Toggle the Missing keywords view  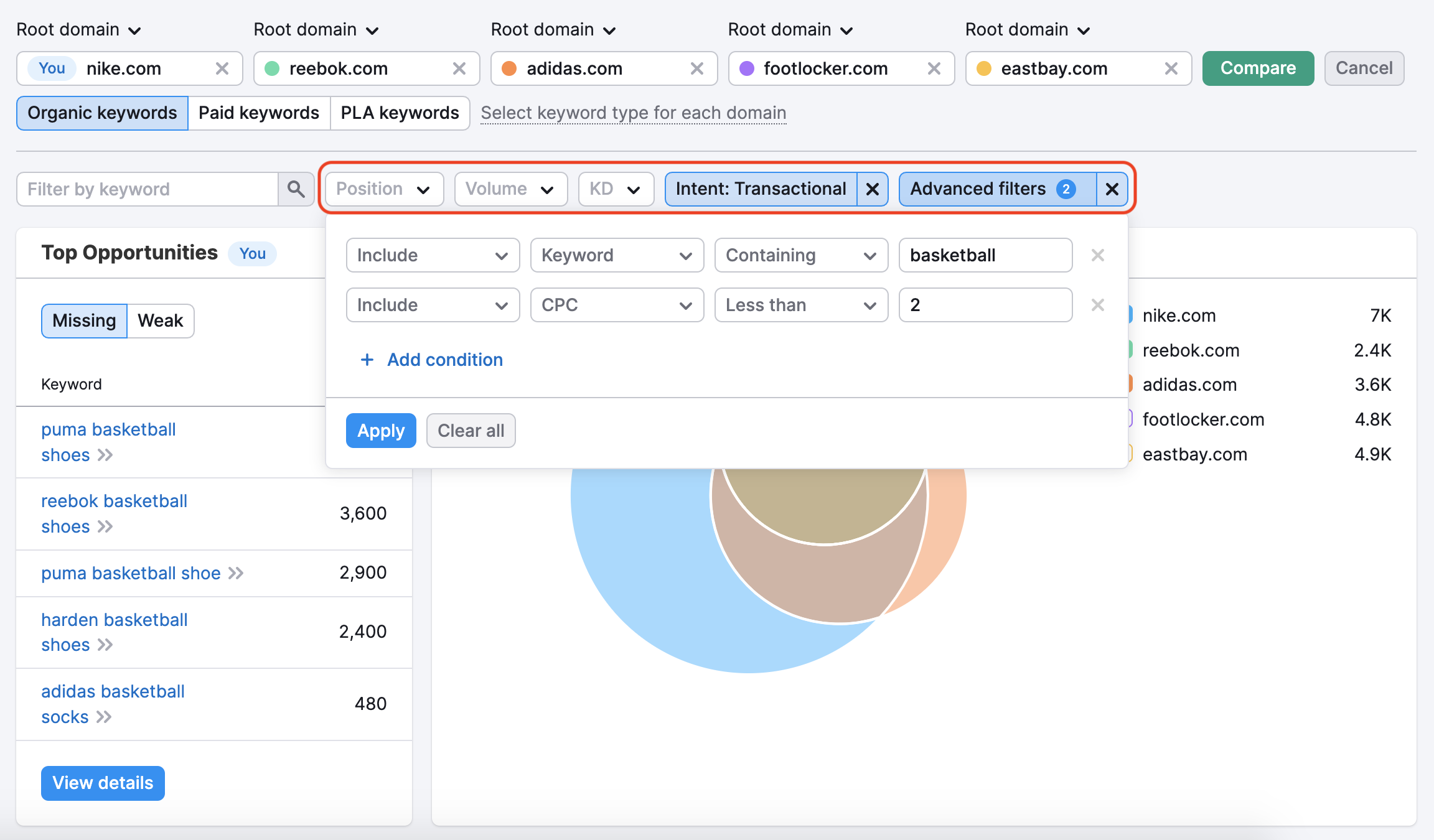tap(84, 320)
